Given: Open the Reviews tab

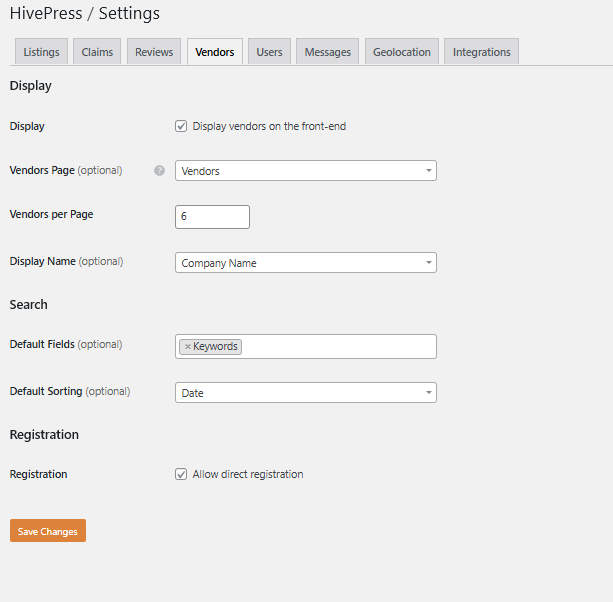Looking at the screenshot, I should 154,52.
